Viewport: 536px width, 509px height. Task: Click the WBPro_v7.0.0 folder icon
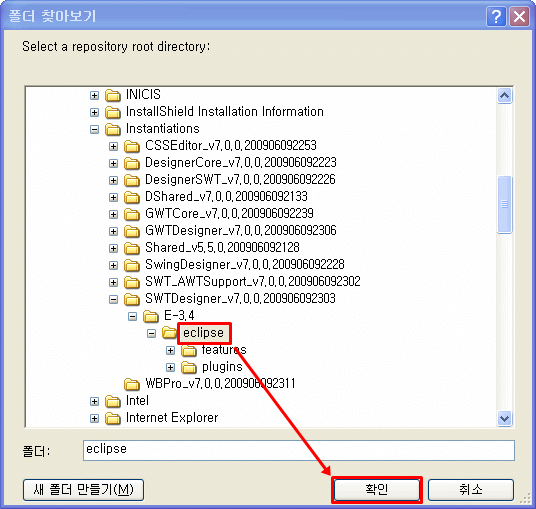132,384
